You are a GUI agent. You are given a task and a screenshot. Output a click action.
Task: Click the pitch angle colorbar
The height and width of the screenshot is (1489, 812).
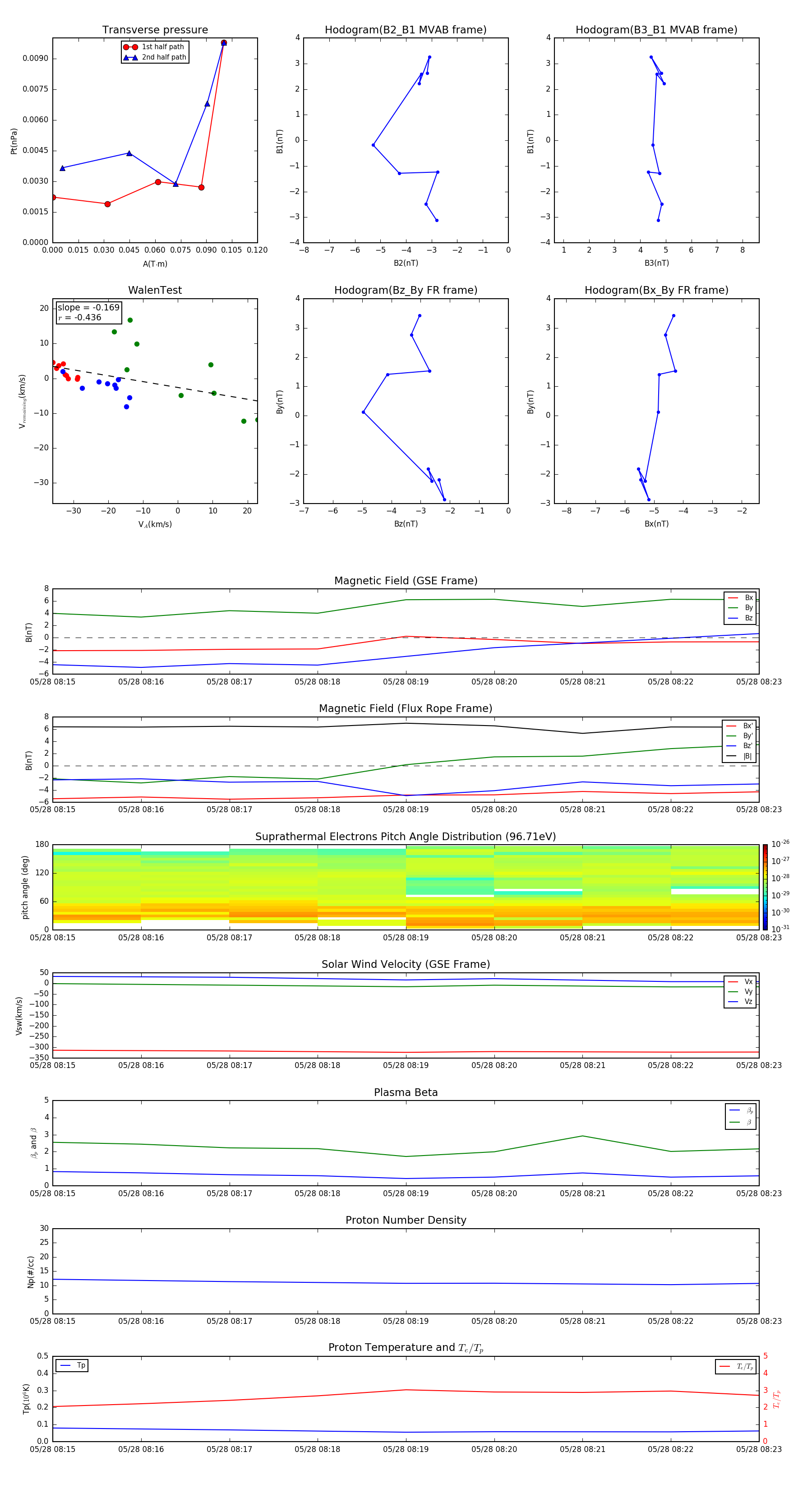click(x=765, y=887)
